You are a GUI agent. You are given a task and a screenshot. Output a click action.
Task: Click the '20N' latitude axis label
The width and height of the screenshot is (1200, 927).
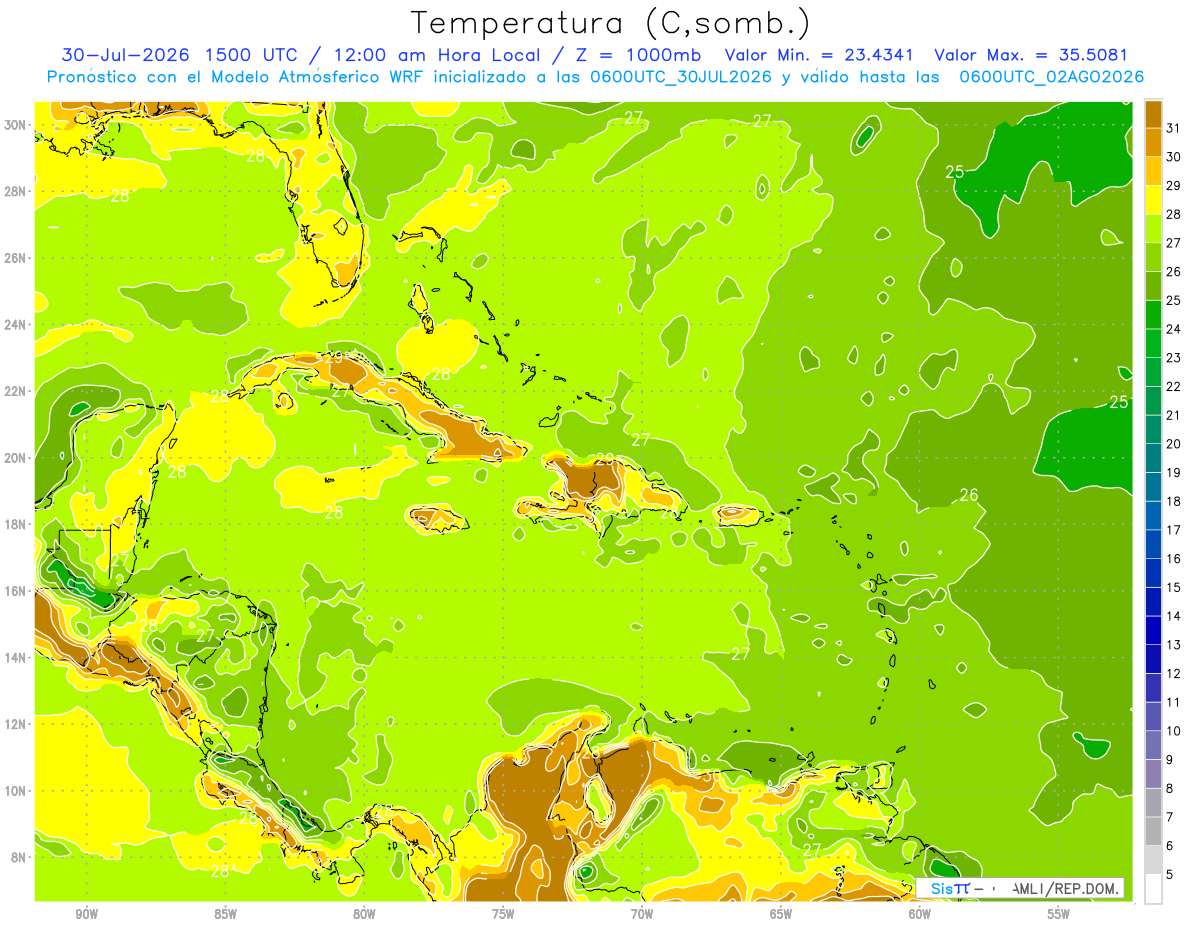17,458
